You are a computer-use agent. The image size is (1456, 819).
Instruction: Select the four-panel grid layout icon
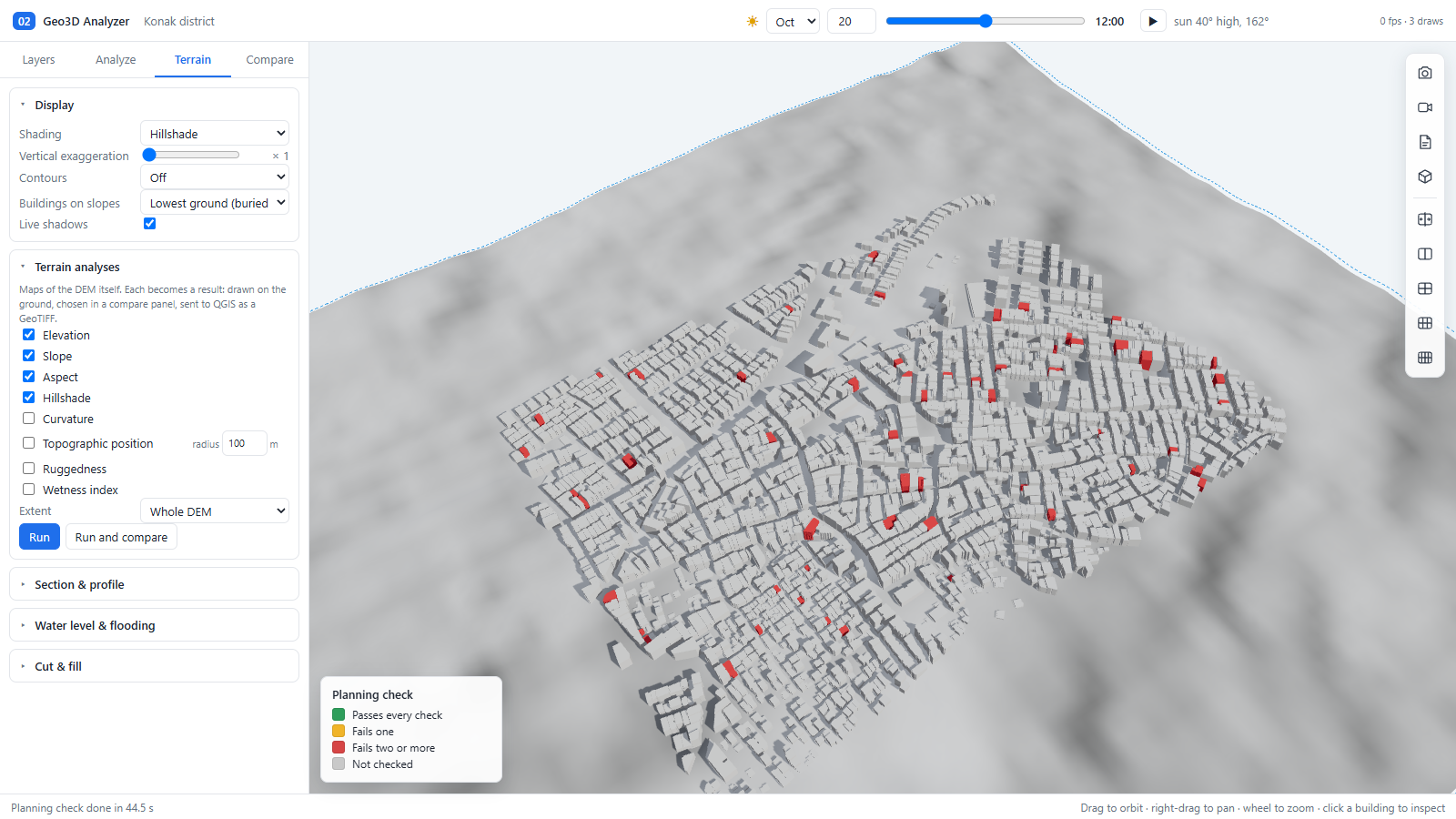tap(1425, 288)
